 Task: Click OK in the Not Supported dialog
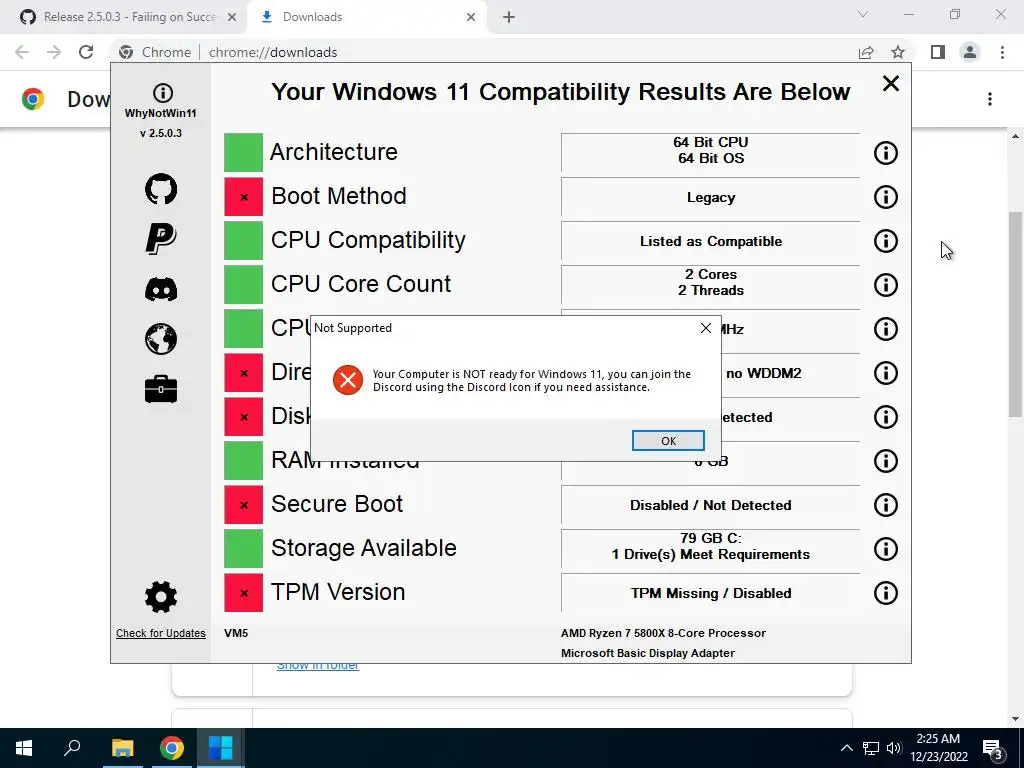pos(667,441)
